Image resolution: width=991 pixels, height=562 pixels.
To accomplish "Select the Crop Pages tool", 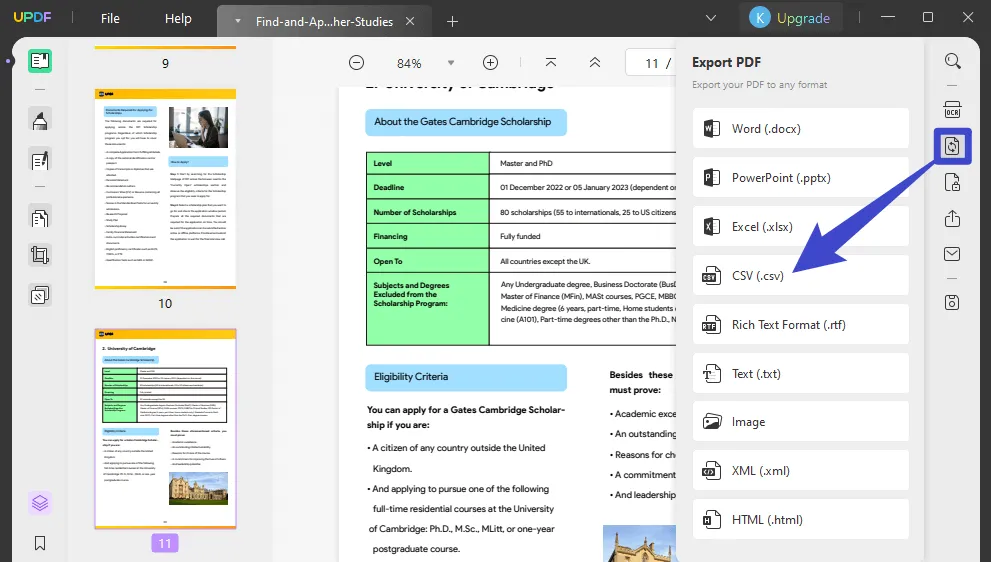I will click(x=40, y=255).
